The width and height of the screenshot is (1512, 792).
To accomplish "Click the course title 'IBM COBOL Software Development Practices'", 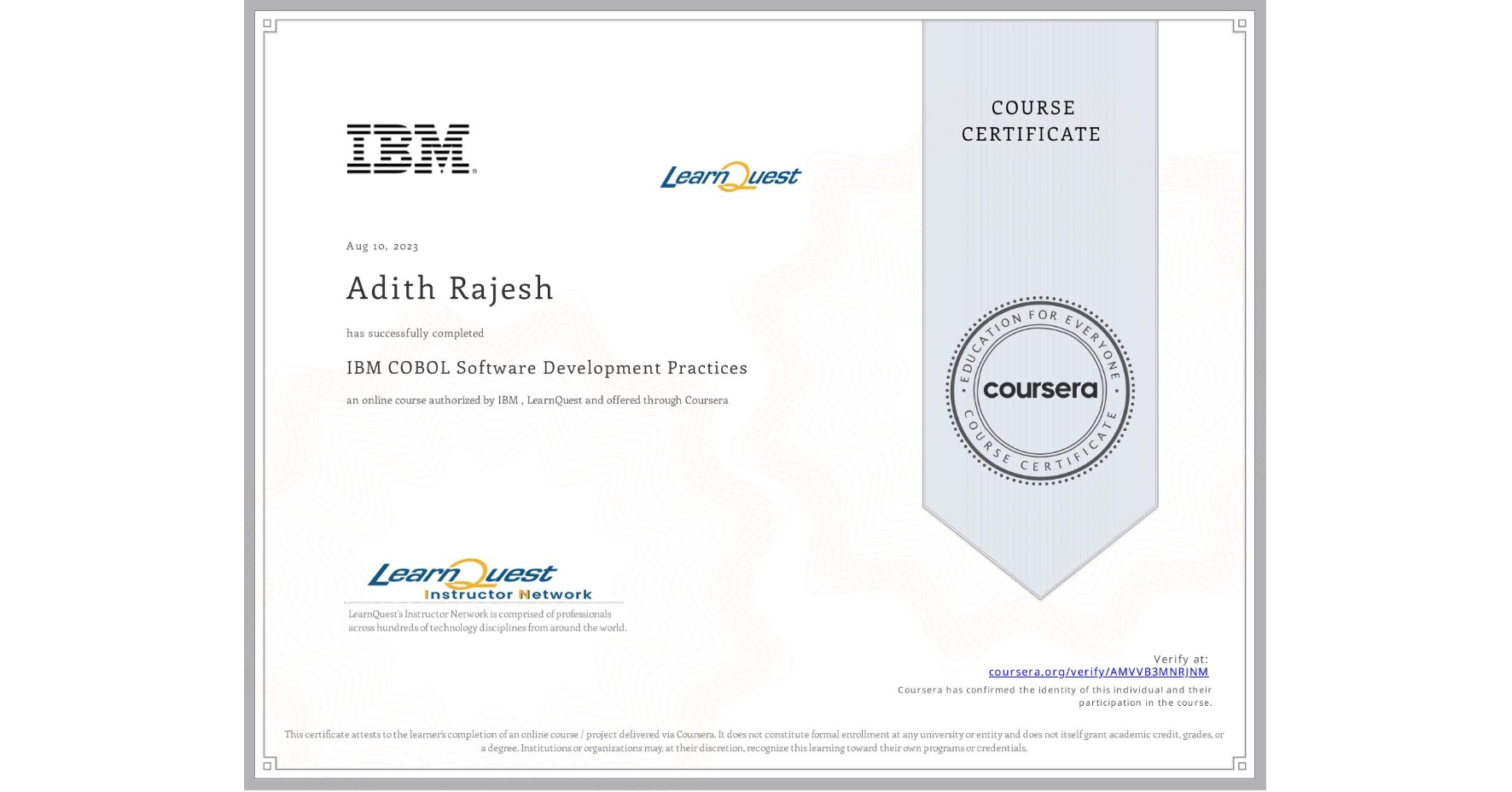I will point(547,368).
